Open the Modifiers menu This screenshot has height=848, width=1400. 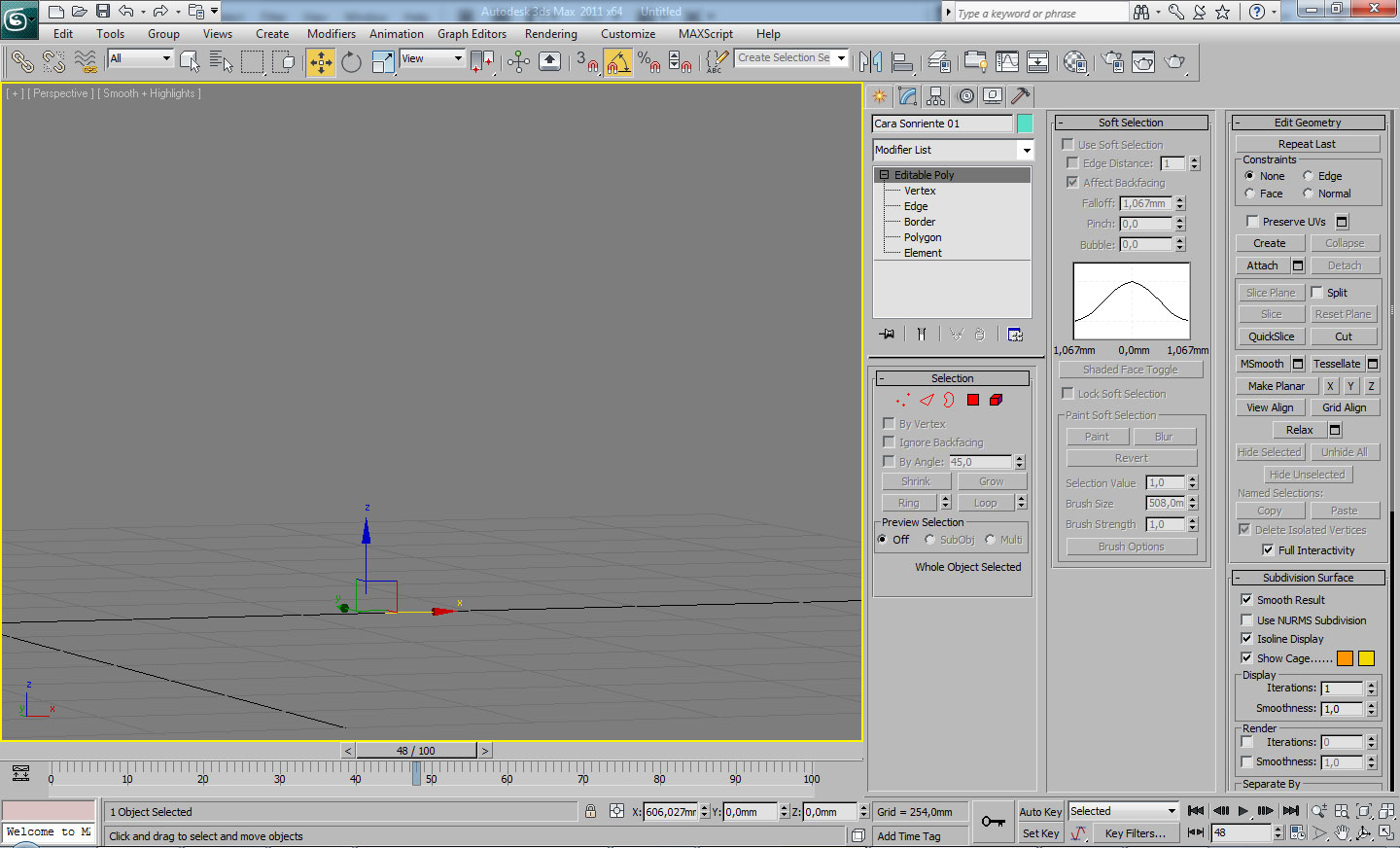click(x=332, y=34)
